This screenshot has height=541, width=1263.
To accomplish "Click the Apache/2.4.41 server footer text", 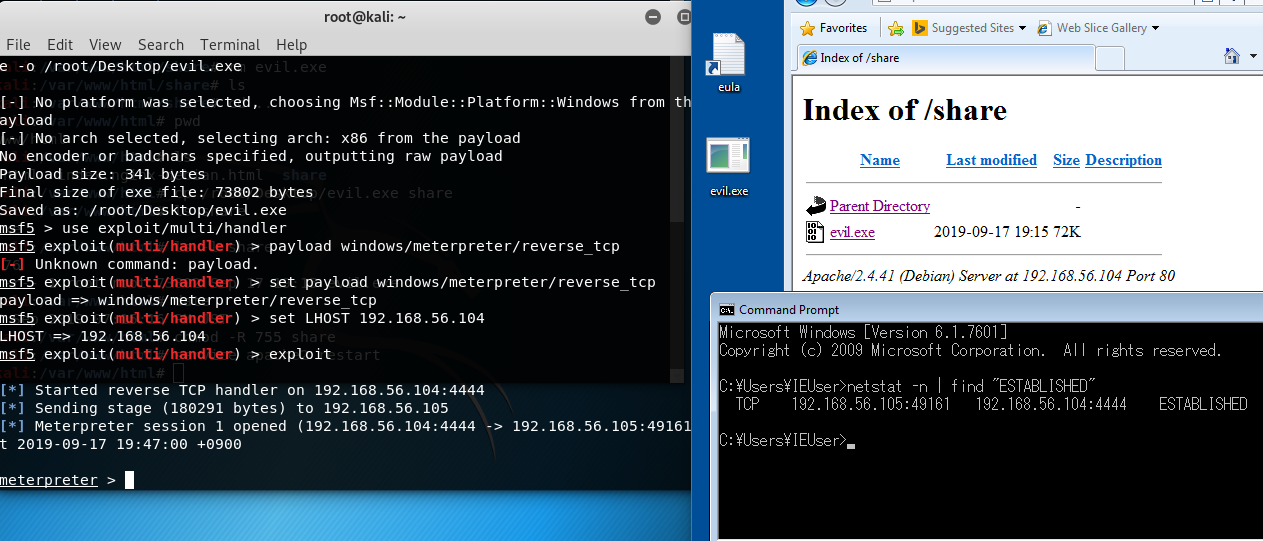I will [x=988, y=275].
